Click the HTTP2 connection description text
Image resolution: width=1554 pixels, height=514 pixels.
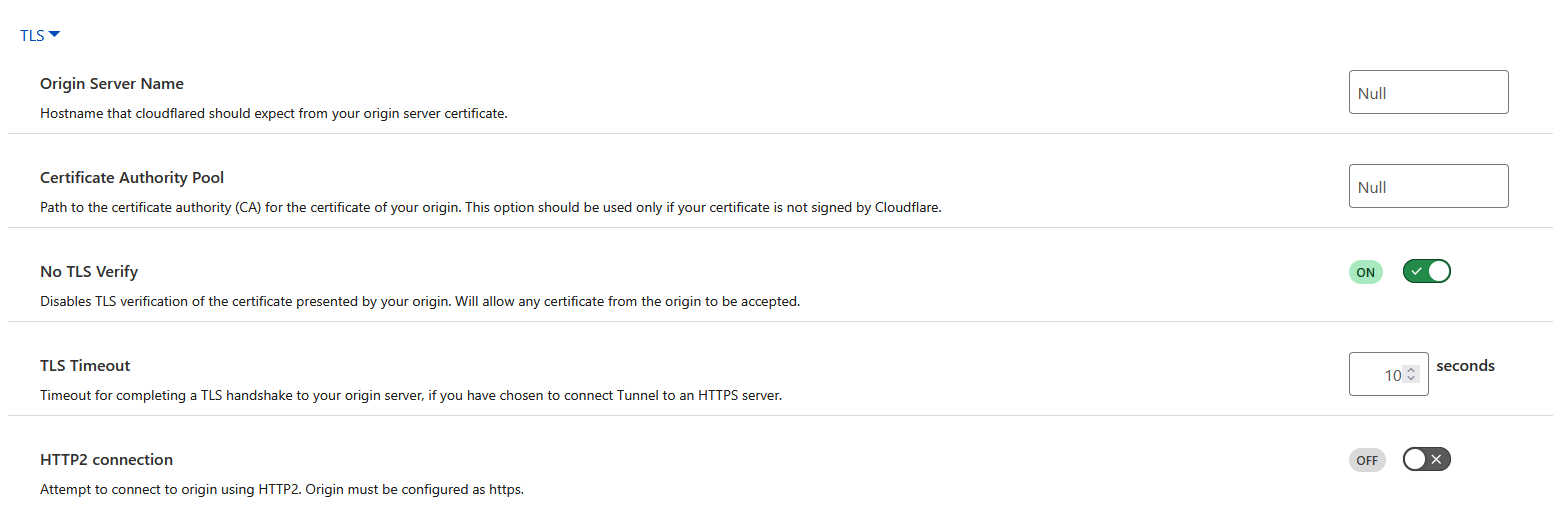click(282, 489)
